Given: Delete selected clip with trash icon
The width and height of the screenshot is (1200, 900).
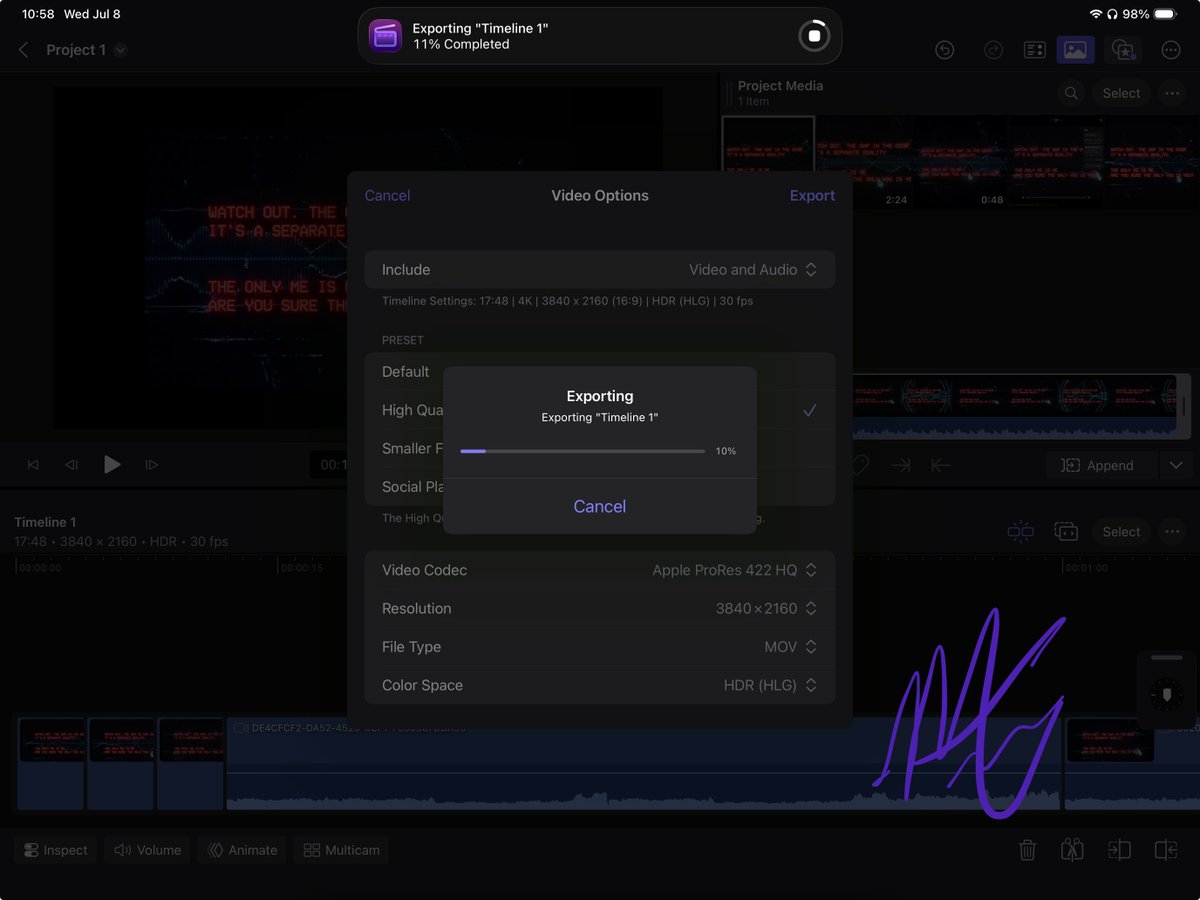Looking at the screenshot, I should coord(1027,850).
